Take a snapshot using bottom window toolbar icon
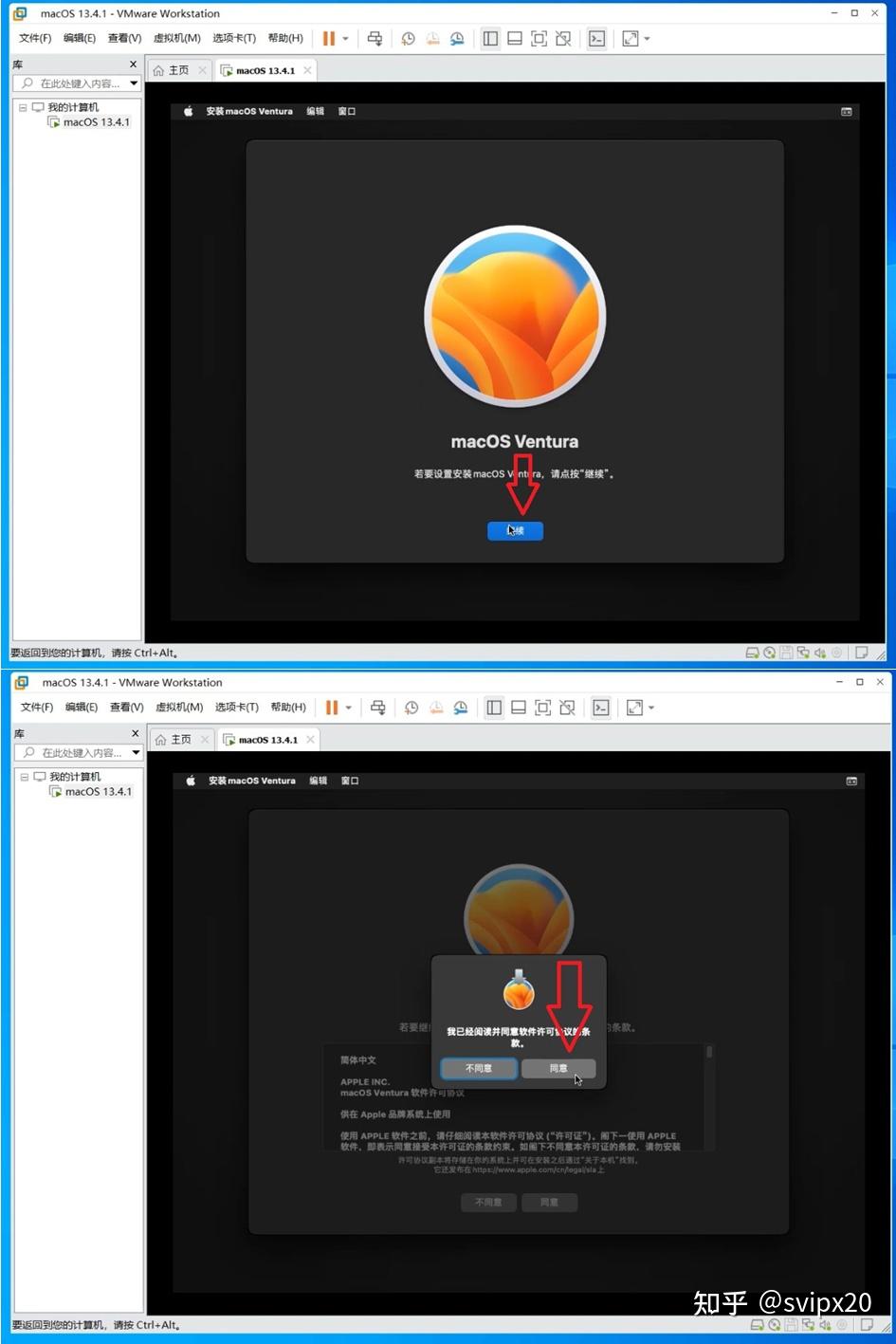This screenshot has width=896, height=1344. [411, 708]
